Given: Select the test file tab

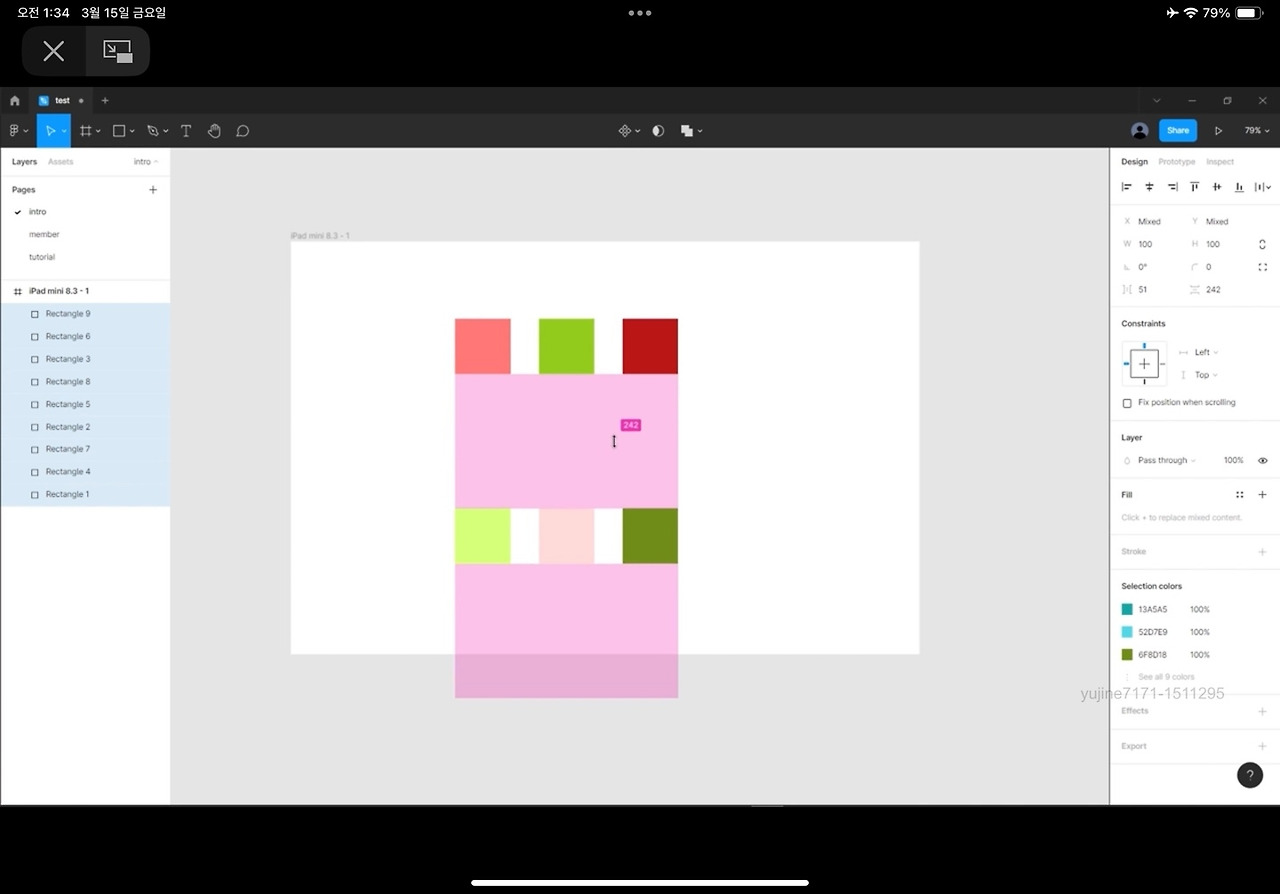Looking at the screenshot, I should pos(60,101).
